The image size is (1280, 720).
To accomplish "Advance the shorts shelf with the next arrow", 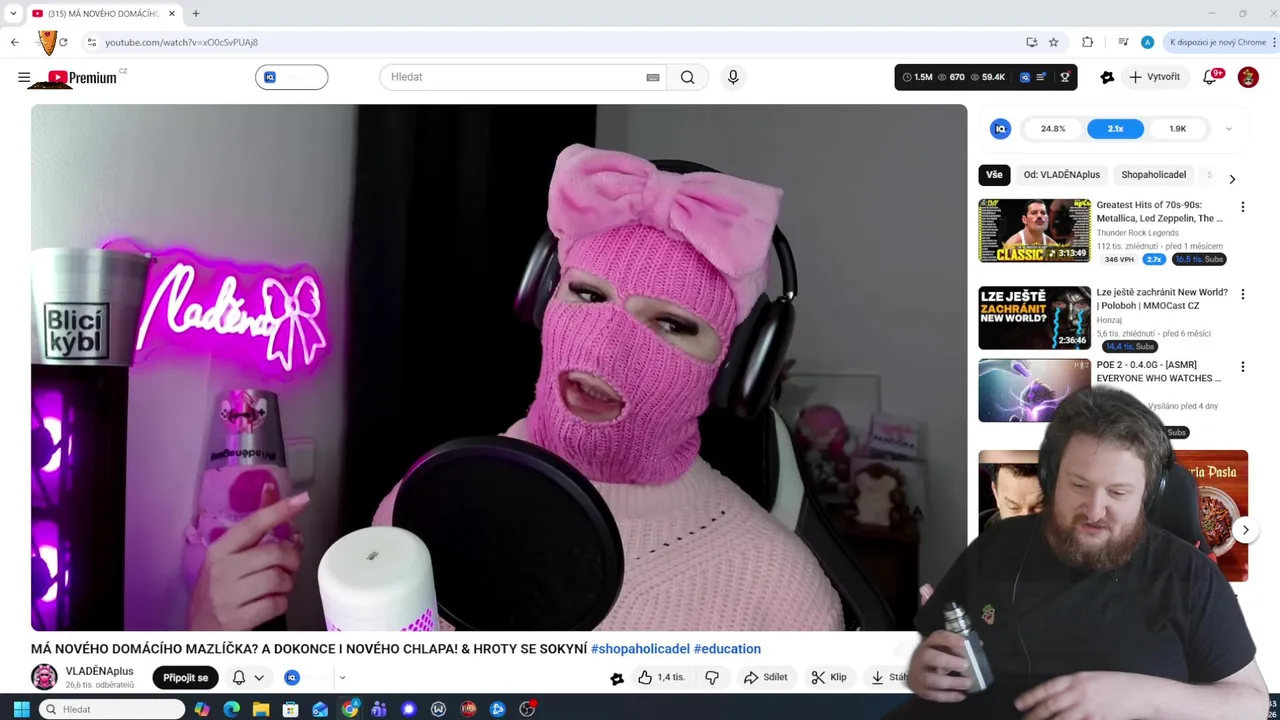I will pyautogui.click(x=1245, y=530).
